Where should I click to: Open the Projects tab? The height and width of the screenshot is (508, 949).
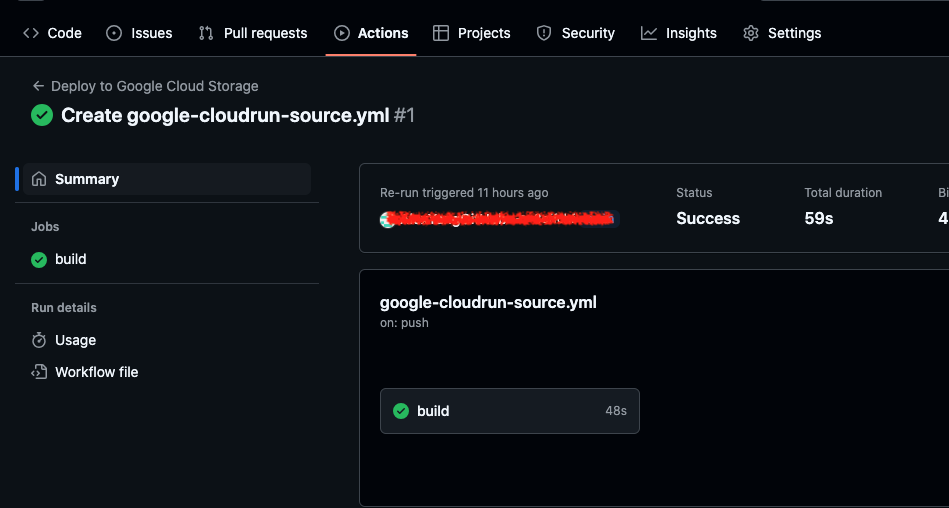click(x=472, y=33)
